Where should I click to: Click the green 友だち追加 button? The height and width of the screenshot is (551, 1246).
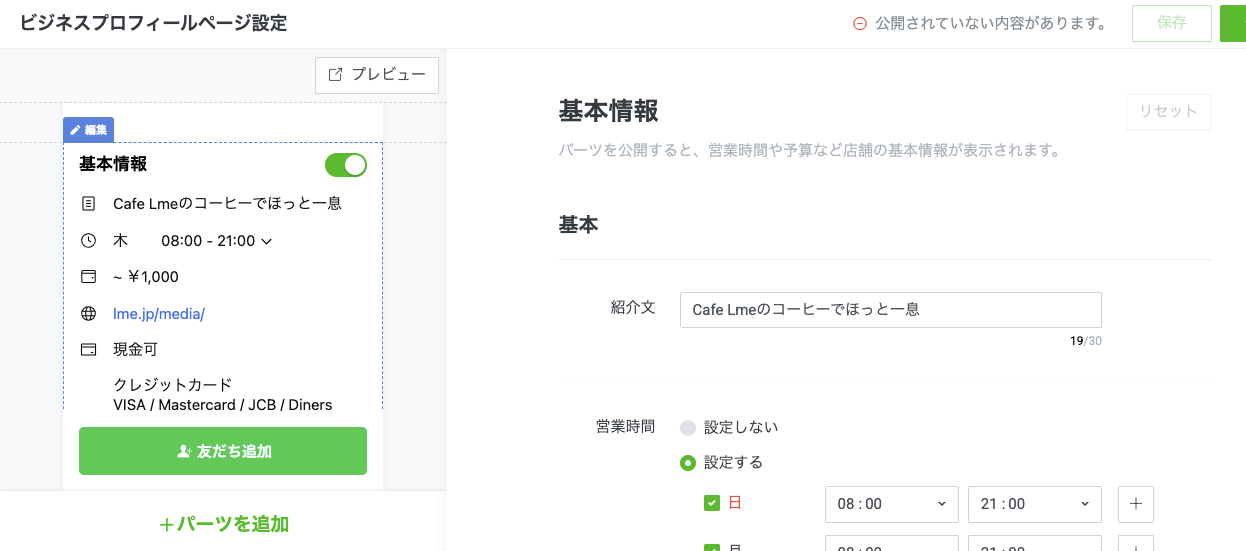coord(223,451)
